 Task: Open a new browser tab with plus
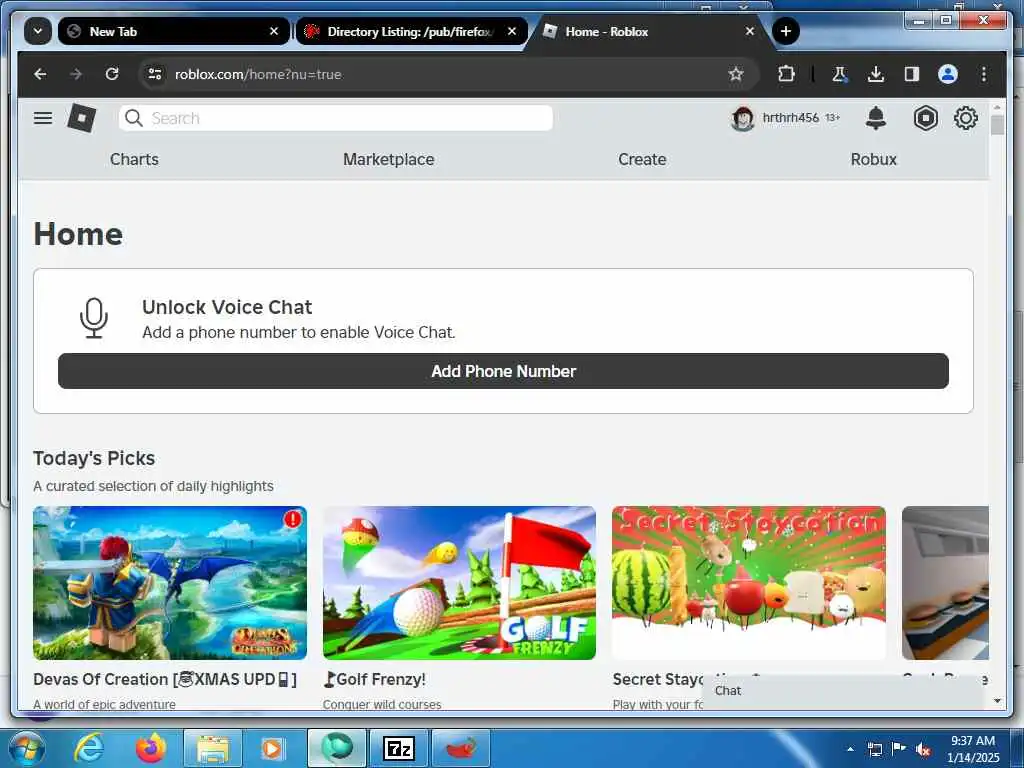pyautogui.click(x=786, y=31)
